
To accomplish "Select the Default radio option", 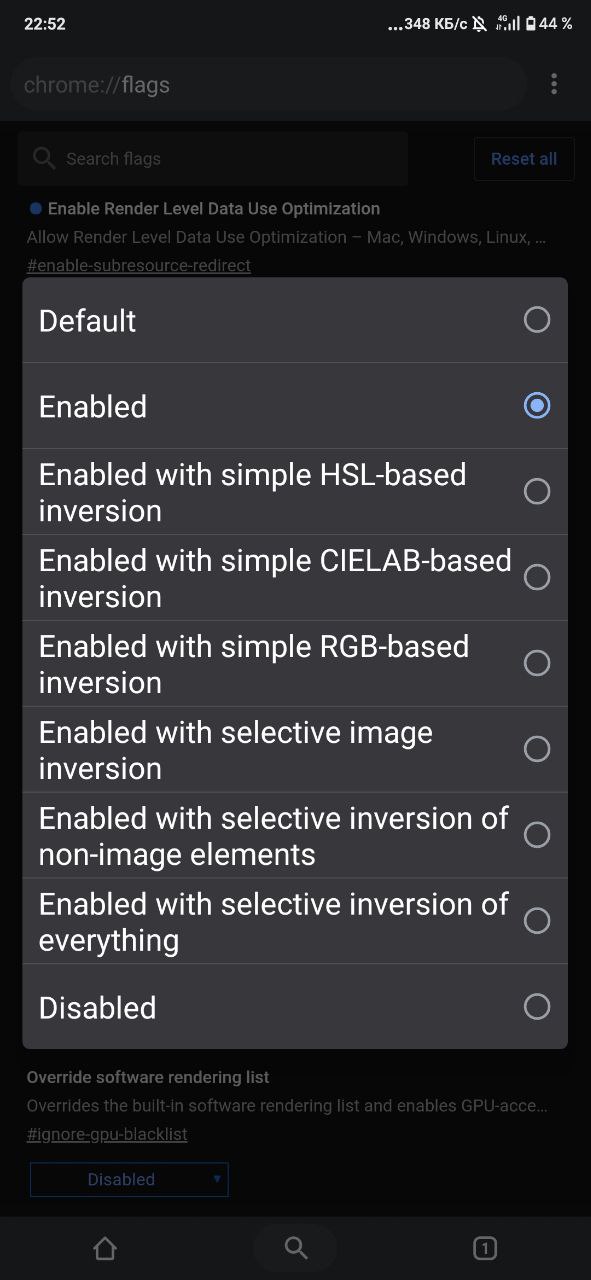I will pyautogui.click(x=295, y=320).
